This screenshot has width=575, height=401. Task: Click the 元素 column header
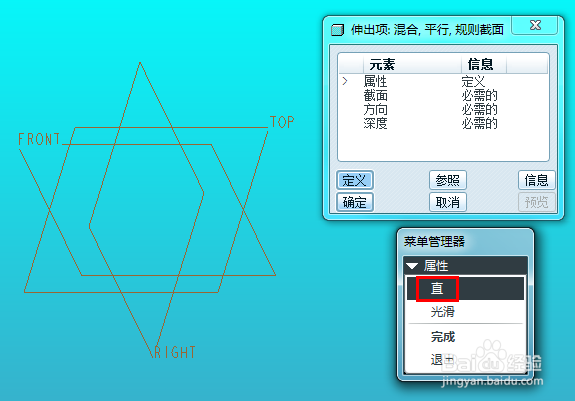point(412,65)
